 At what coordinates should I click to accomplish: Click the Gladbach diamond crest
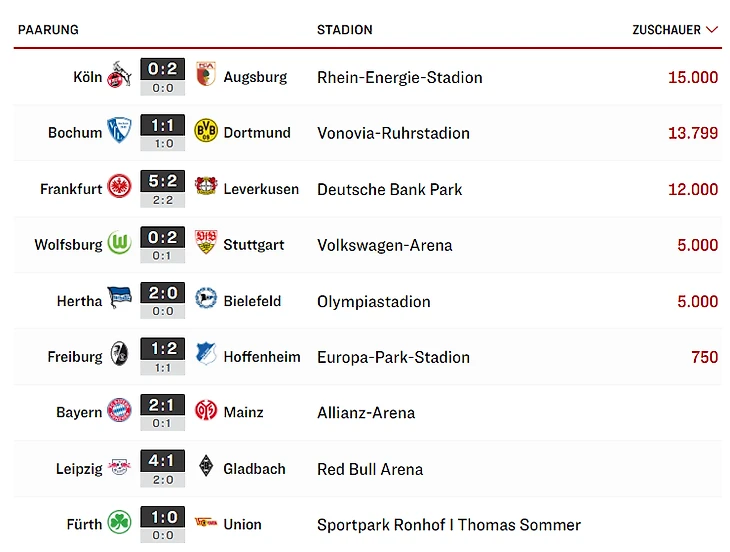[x=205, y=468]
